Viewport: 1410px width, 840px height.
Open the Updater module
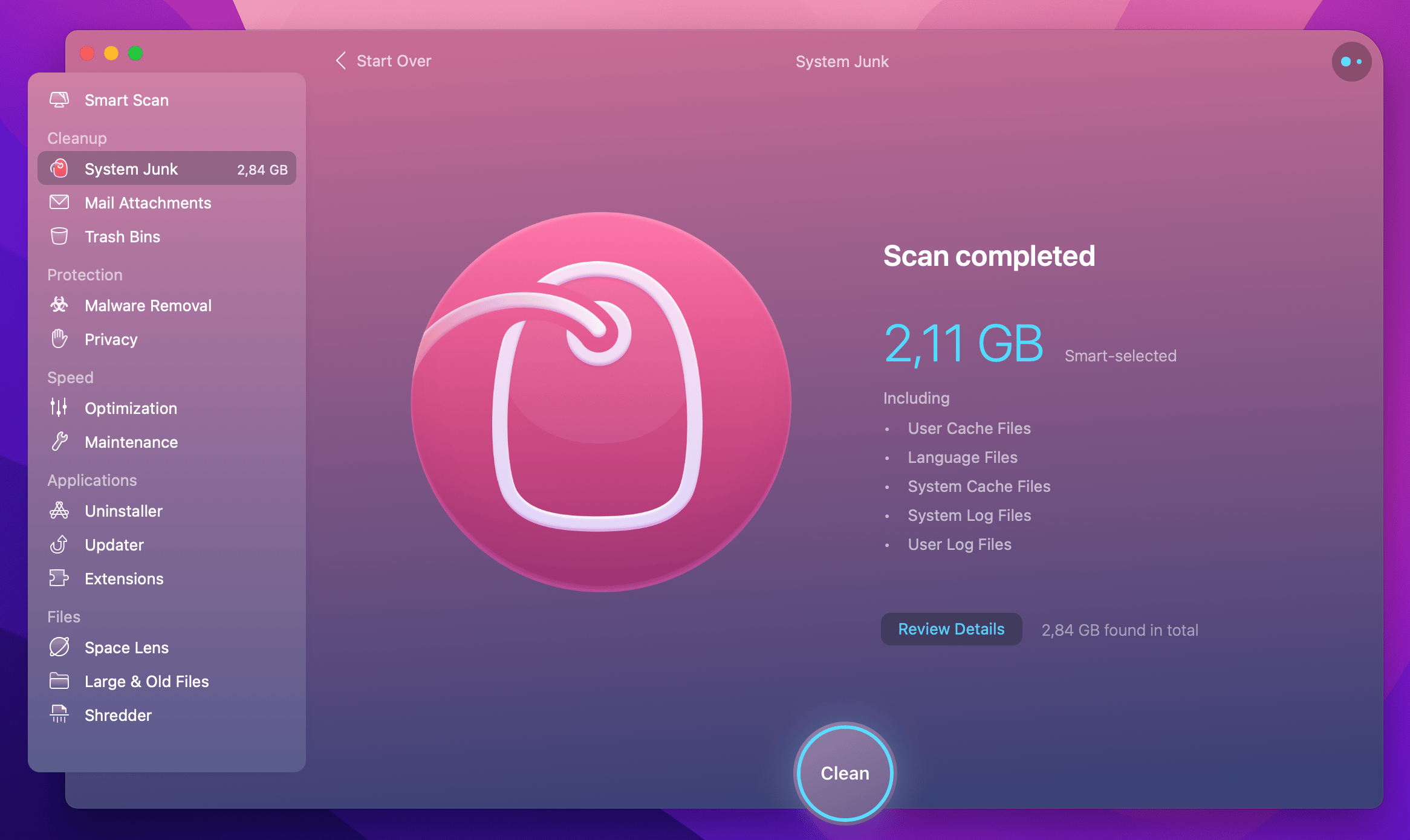(167, 544)
